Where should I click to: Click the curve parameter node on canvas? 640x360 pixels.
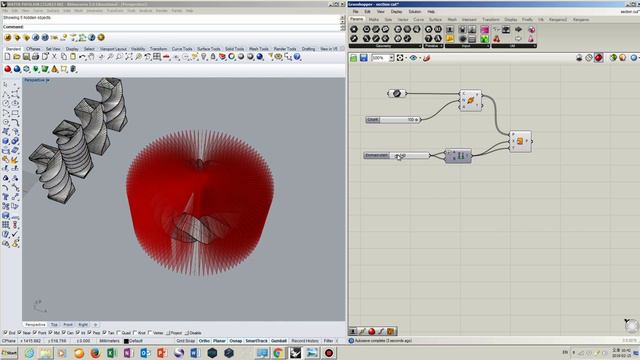pos(396,93)
